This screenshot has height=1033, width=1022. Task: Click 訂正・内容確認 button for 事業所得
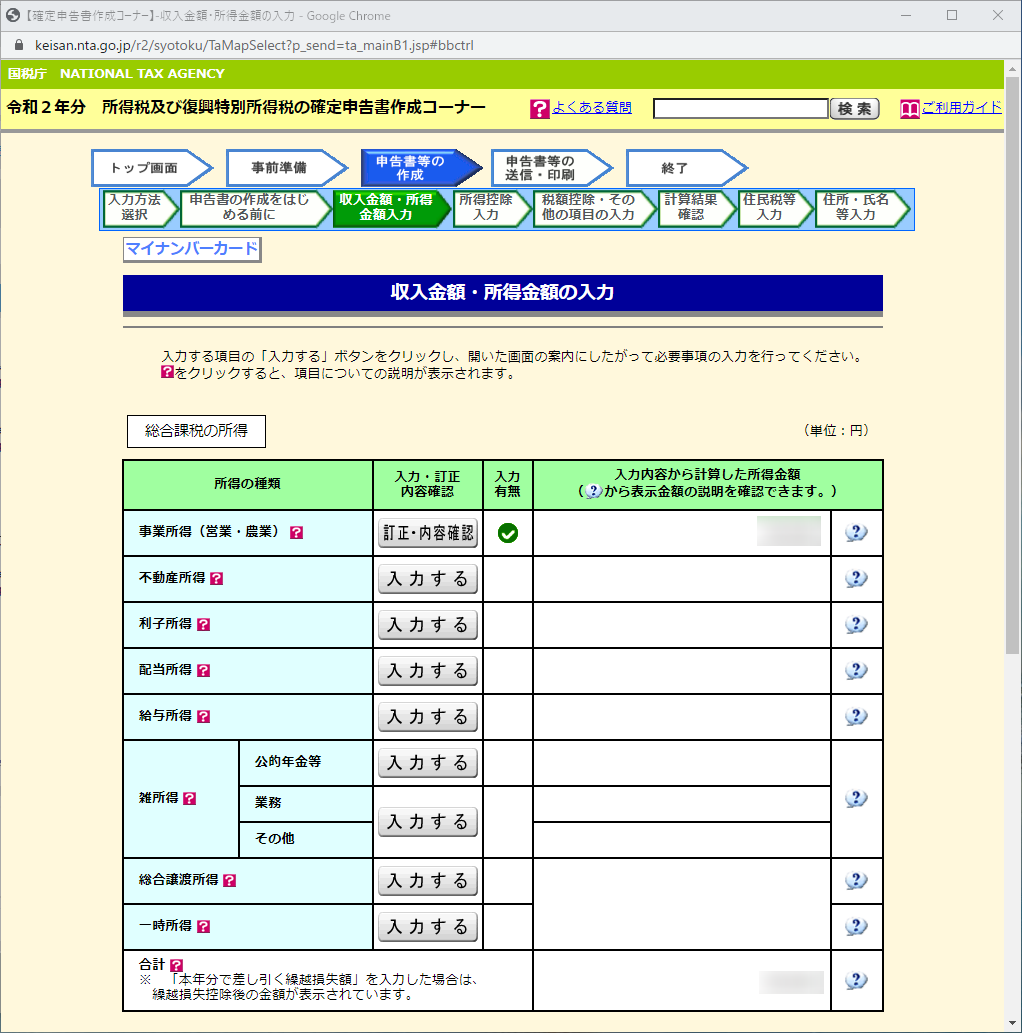[x=428, y=533]
